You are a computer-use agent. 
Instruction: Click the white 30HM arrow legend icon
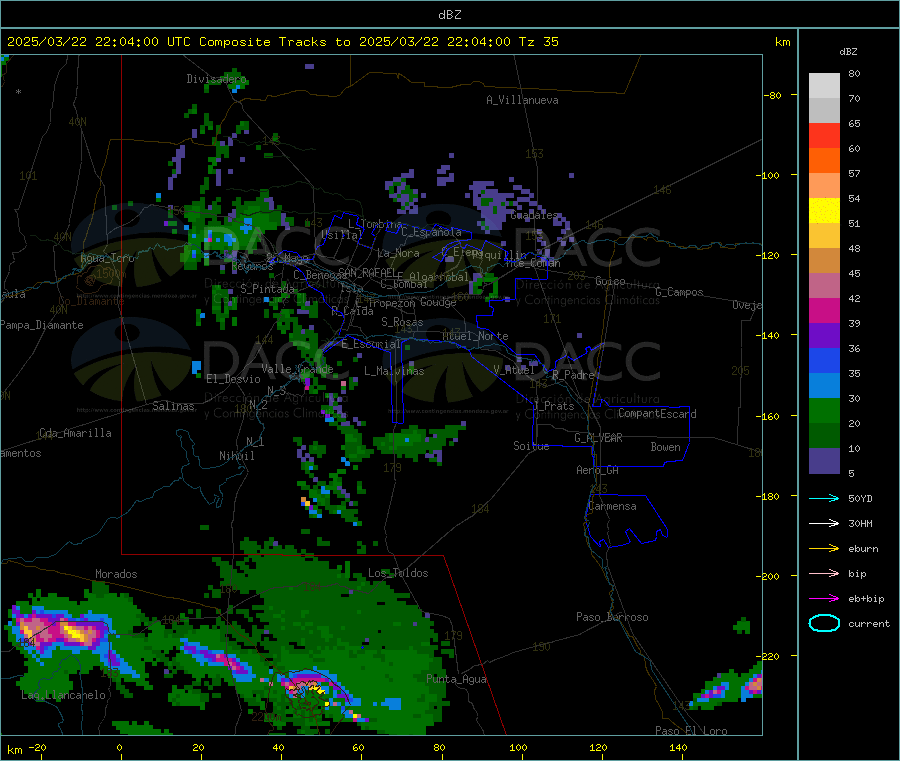824,523
